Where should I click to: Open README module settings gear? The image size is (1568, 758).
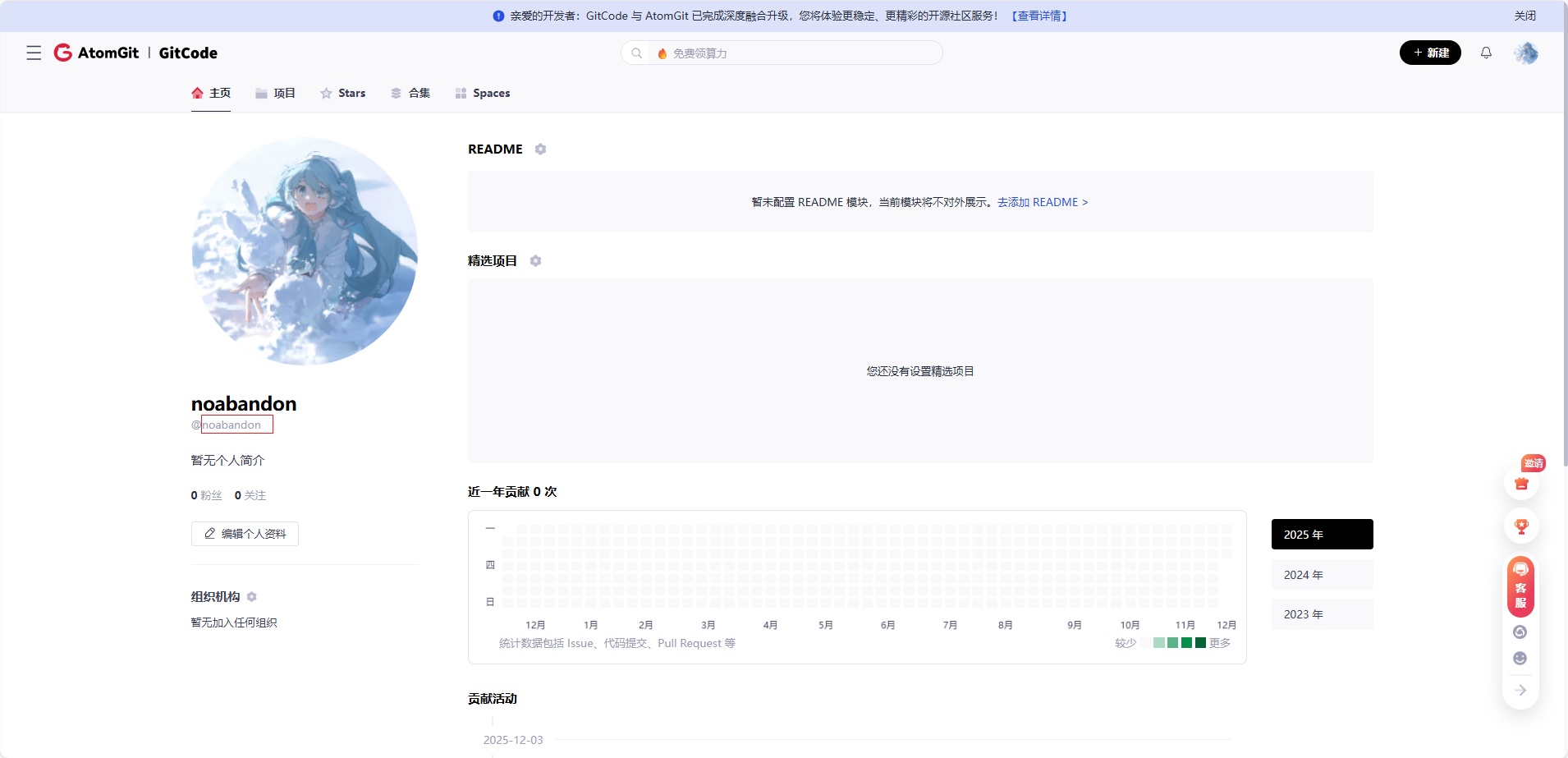click(540, 149)
